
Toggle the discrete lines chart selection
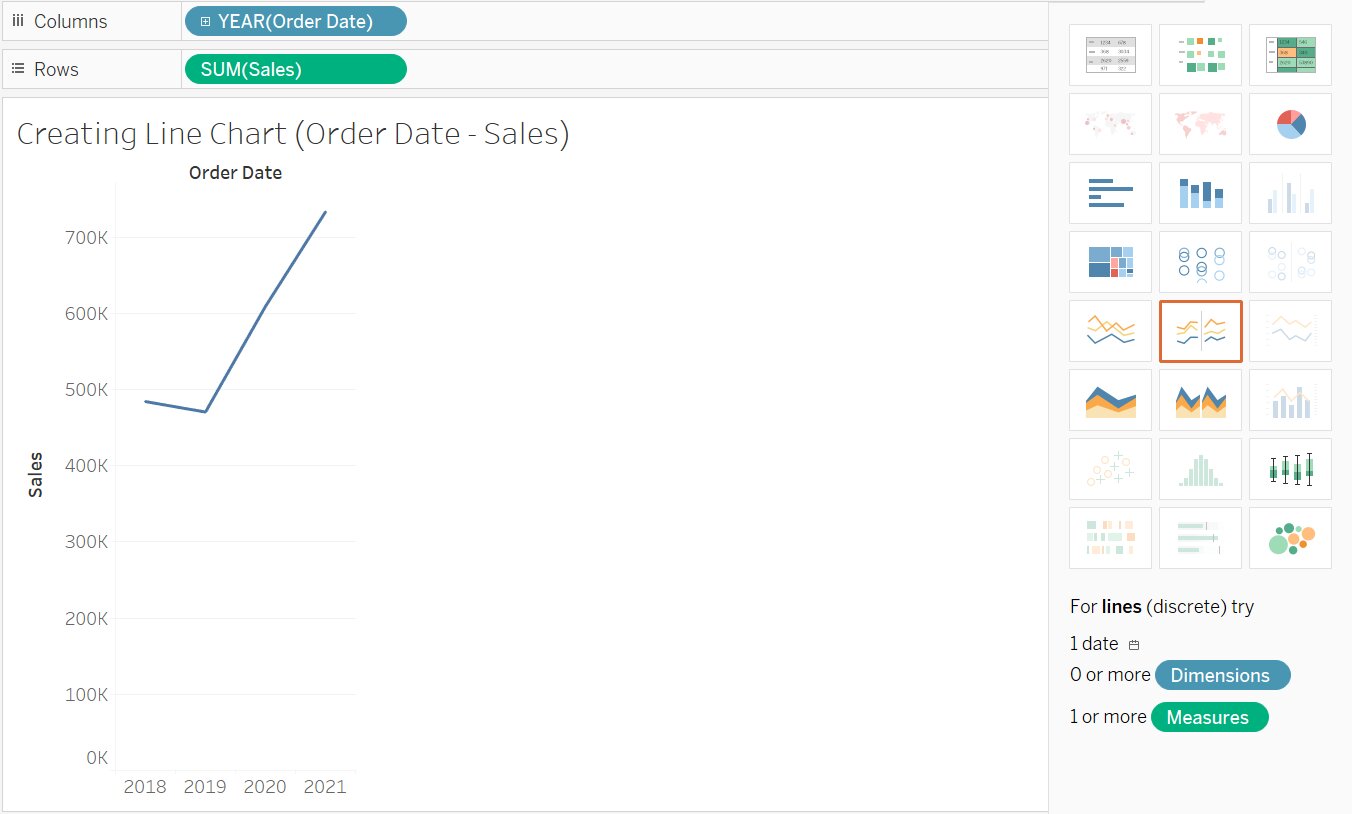click(x=1200, y=330)
